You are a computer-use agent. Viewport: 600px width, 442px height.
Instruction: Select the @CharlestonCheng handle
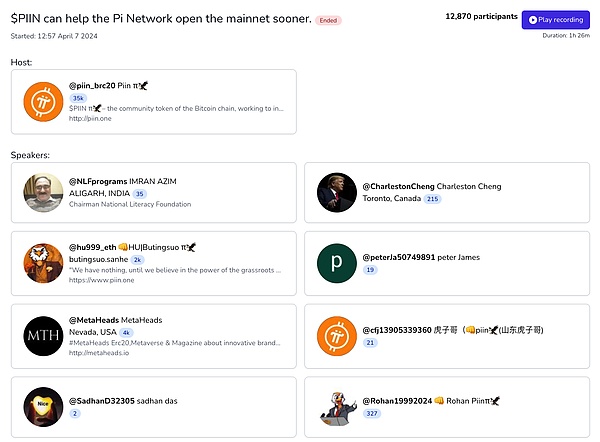coord(396,186)
